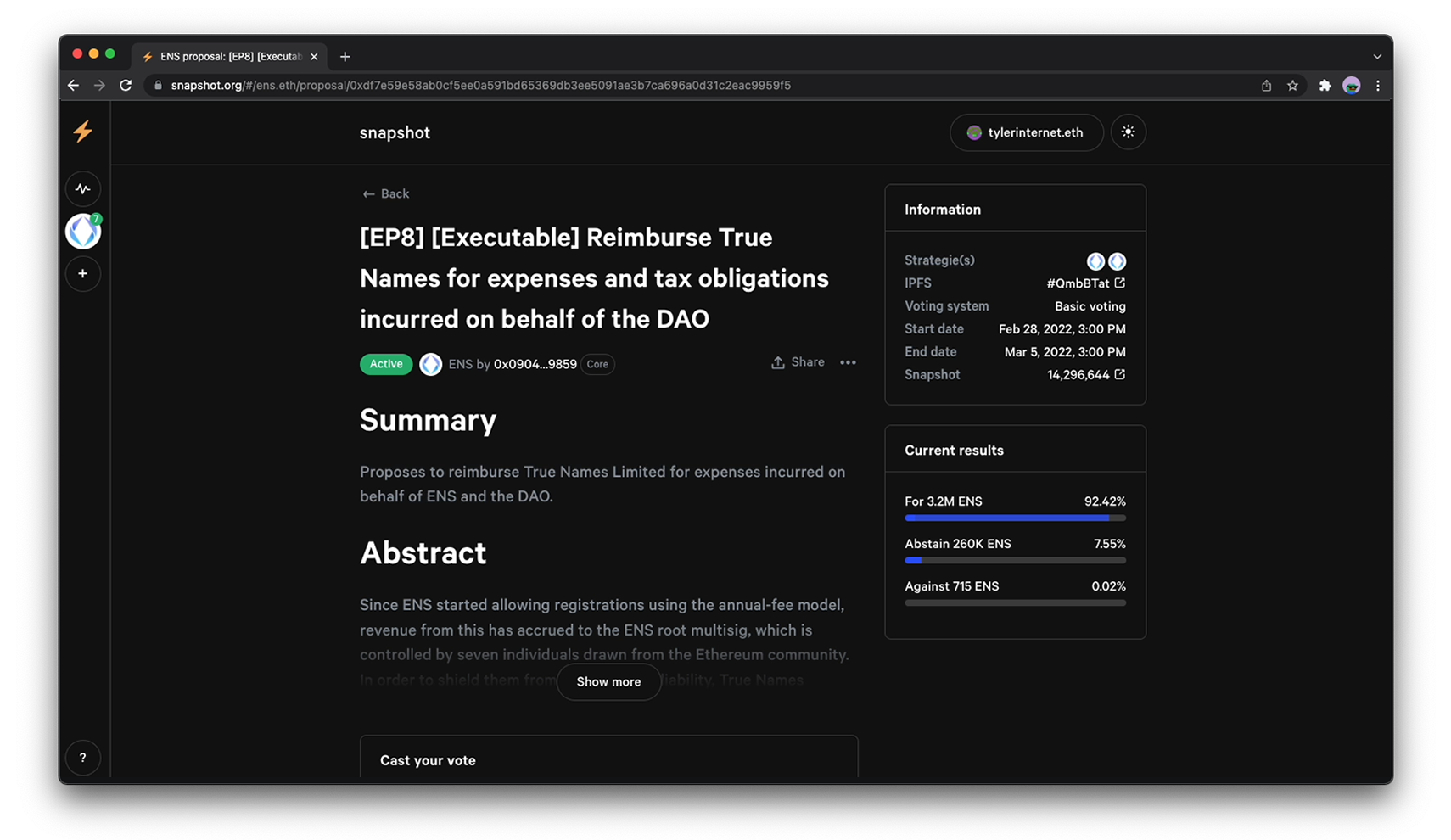The height and width of the screenshot is (840, 1451).
Task: Open a new browser tab
Action: (x=345, y=56)
